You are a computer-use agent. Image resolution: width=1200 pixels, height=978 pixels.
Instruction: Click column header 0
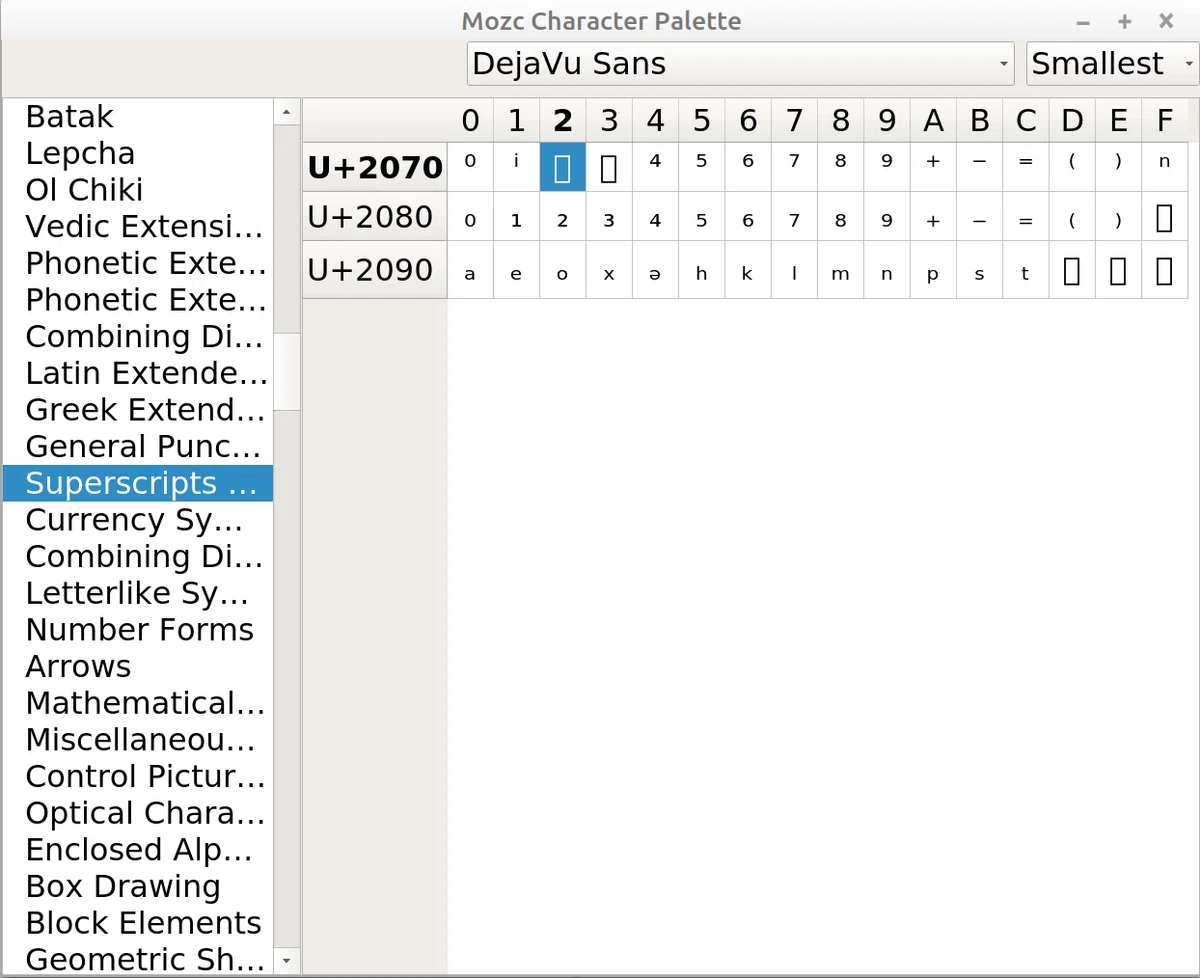click(x=470, y=121)
